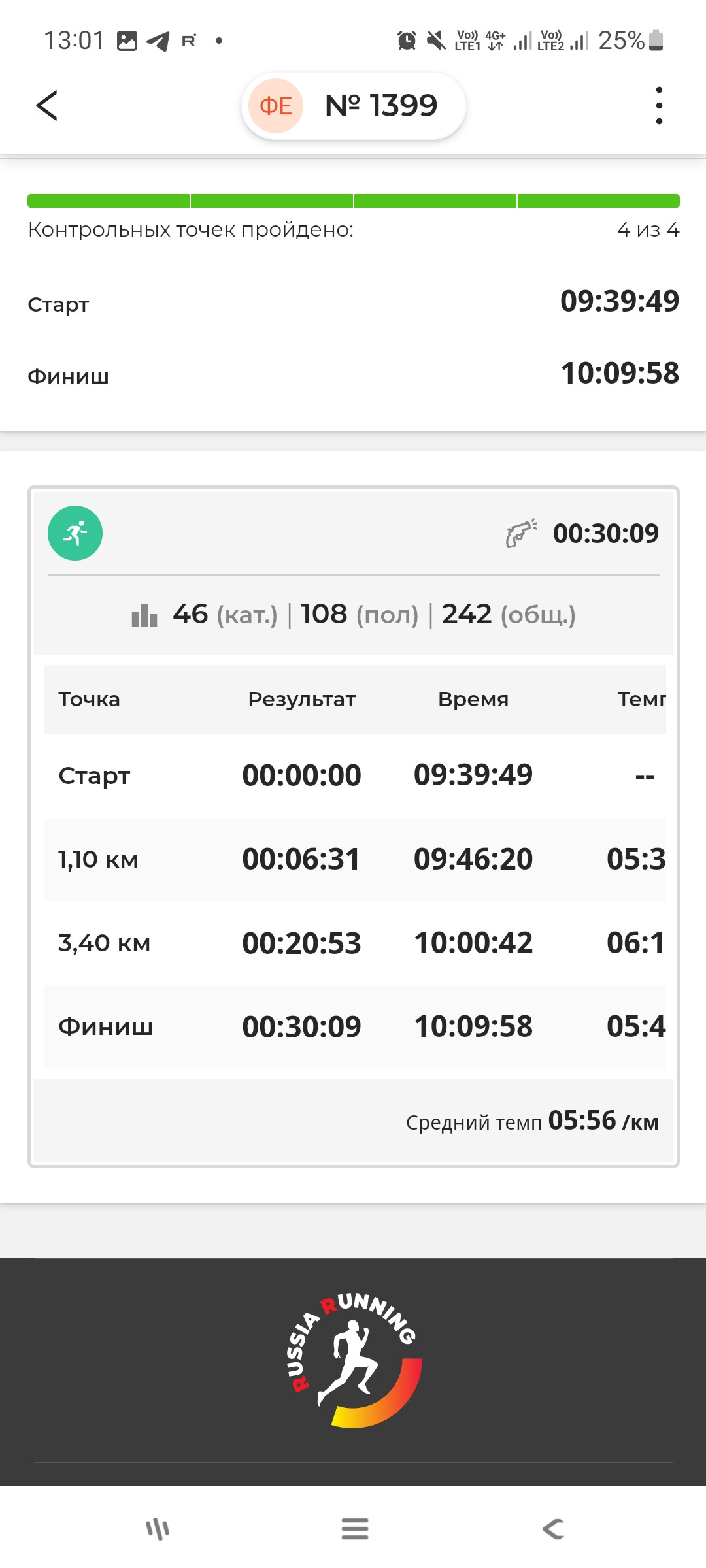Tap Android home navigation button
The image size is (706, 1568).
354,1529
